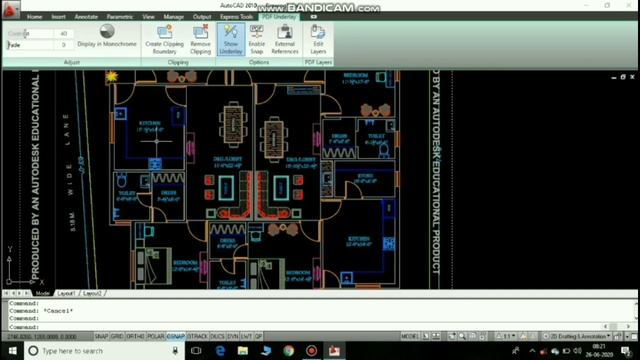The height and width of the screenshot is (360, 640).
Task: Click the AutoCAD taskbar icon
Action: (334, 351)
